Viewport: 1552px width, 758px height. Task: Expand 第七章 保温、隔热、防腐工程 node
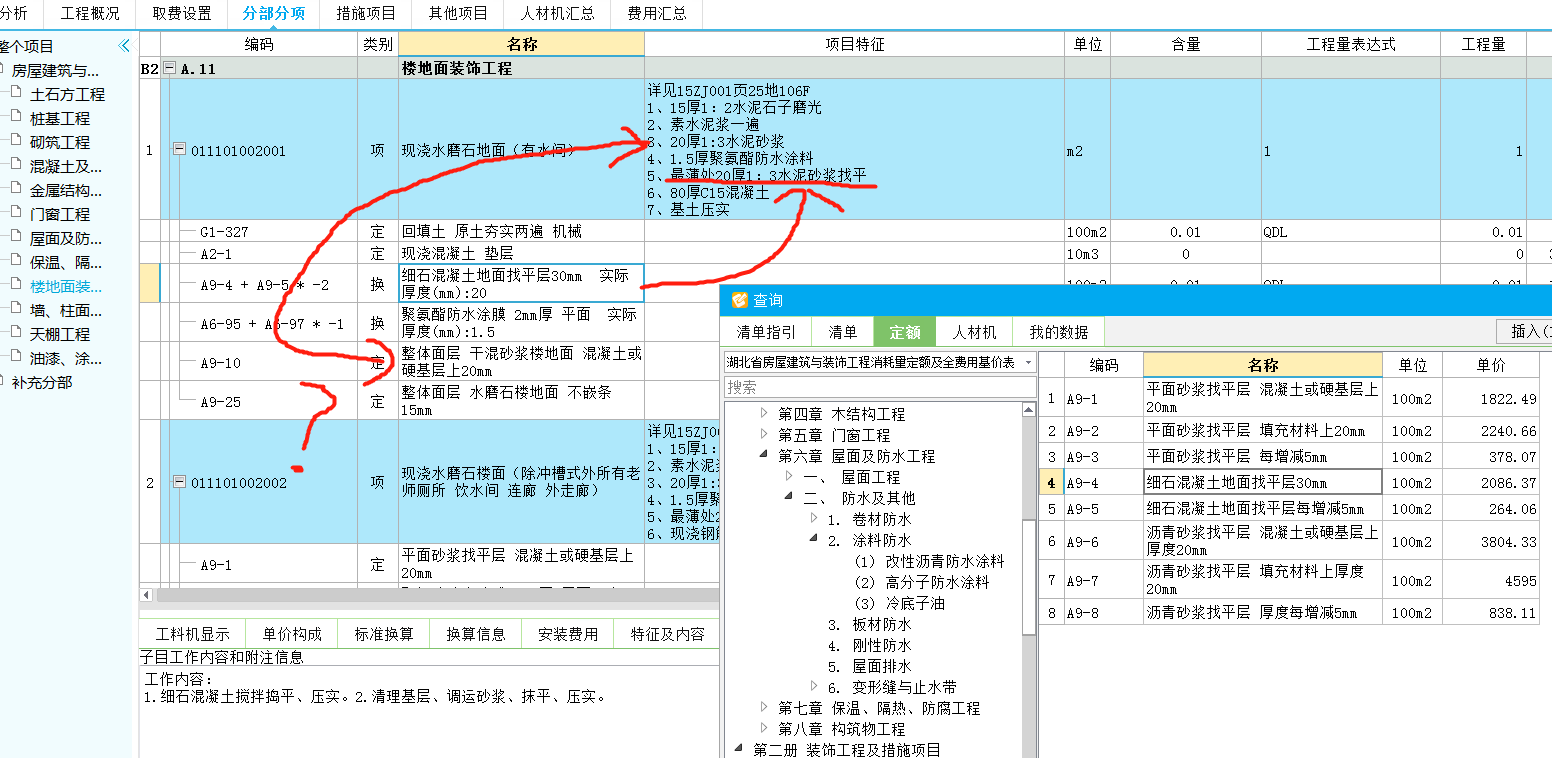pos(765,708)
